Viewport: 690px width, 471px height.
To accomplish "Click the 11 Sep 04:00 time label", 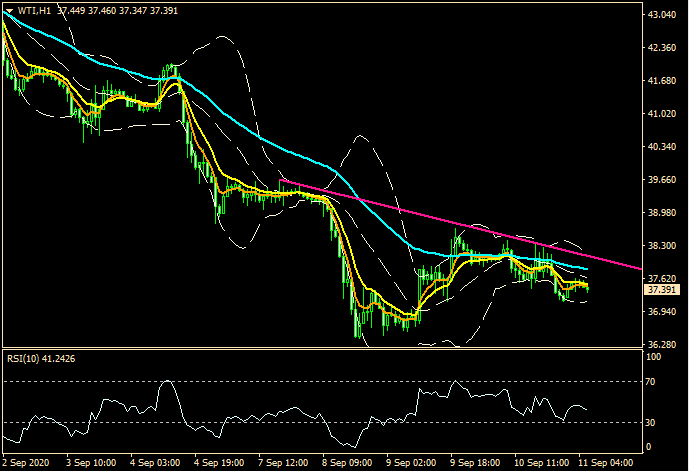I will coord(604,464).
